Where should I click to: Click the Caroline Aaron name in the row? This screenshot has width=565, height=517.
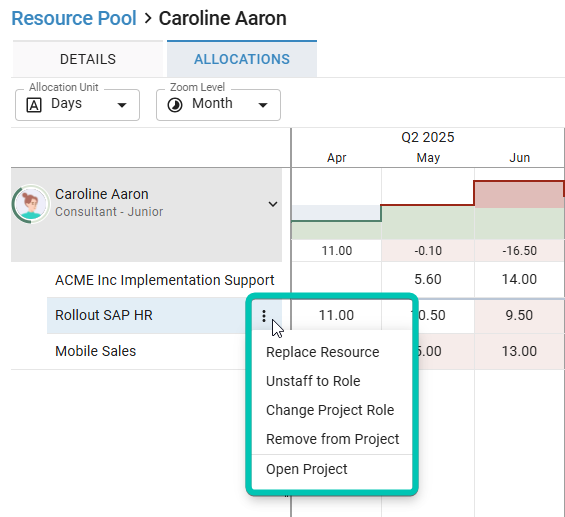pos(102,194)
